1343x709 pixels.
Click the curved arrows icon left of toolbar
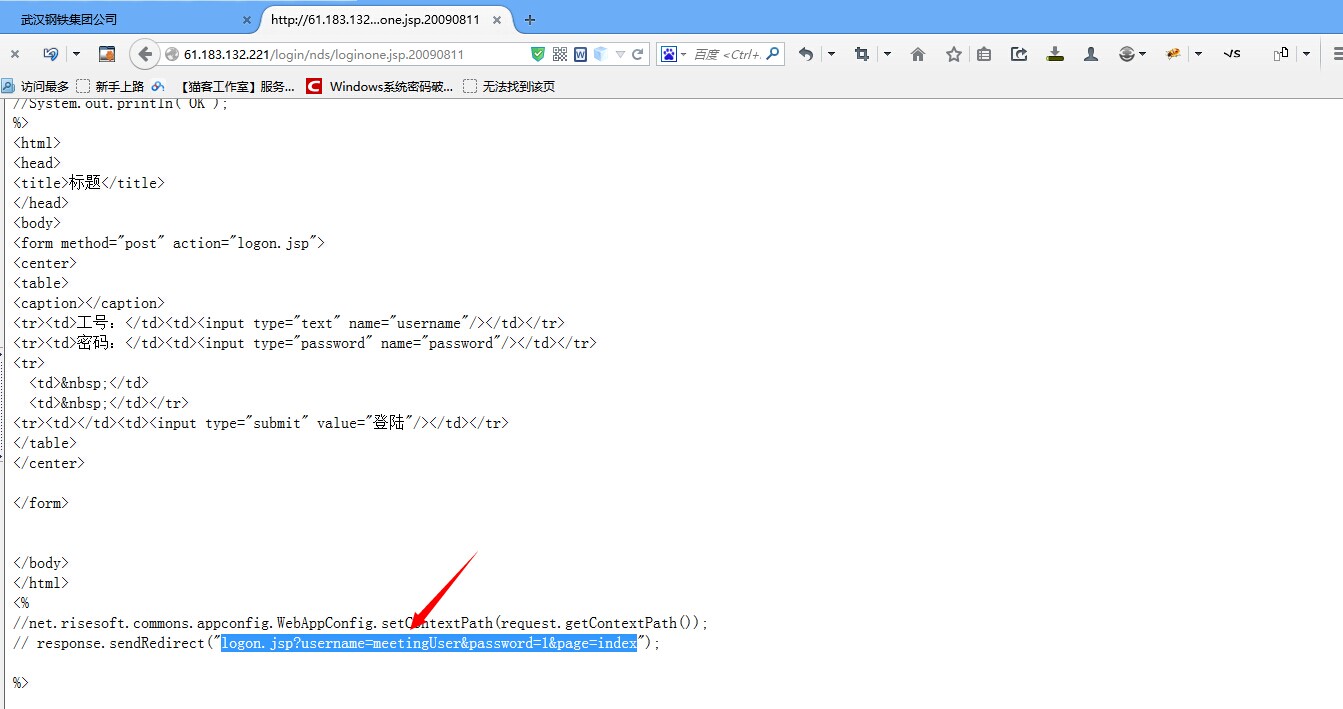click(x=51, y=54)
